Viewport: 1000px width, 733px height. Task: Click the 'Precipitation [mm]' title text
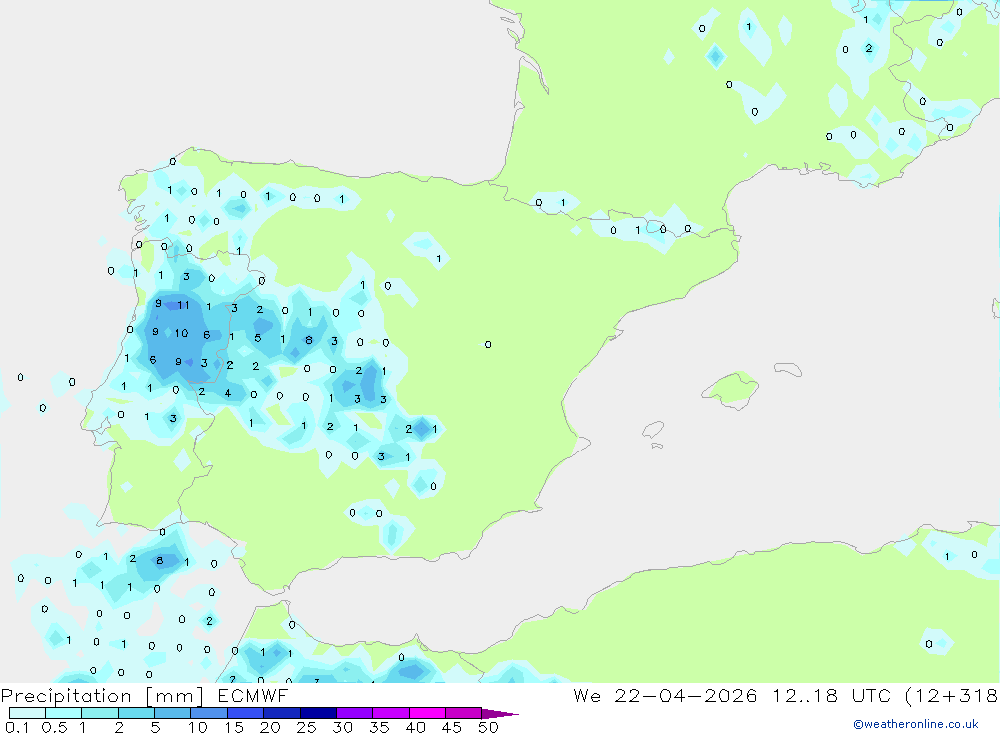click(x=102, y=696)
